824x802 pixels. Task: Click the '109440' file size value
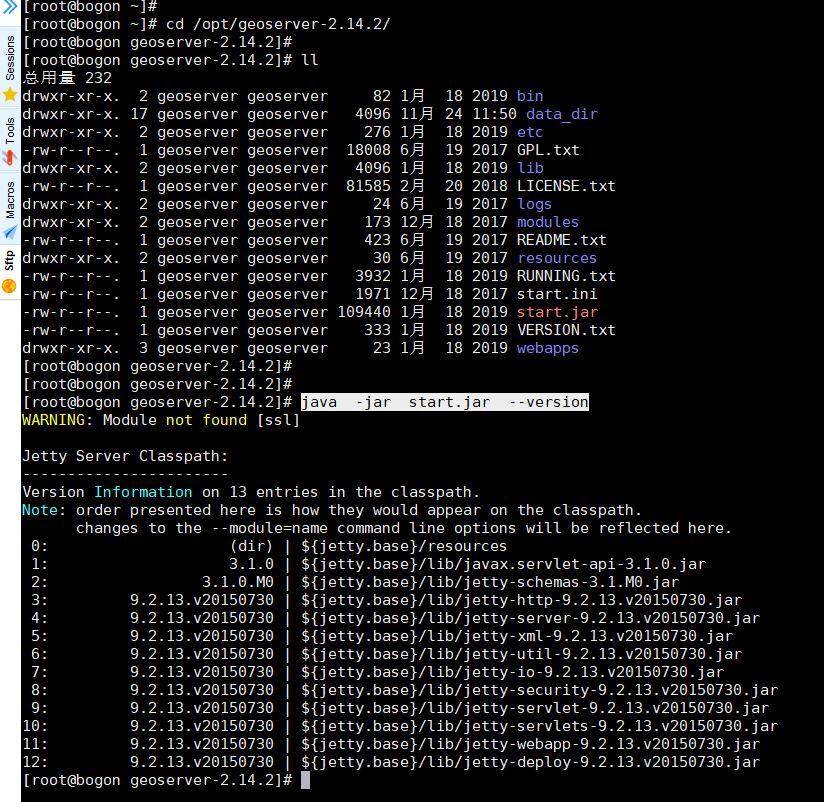coord(364,312)
